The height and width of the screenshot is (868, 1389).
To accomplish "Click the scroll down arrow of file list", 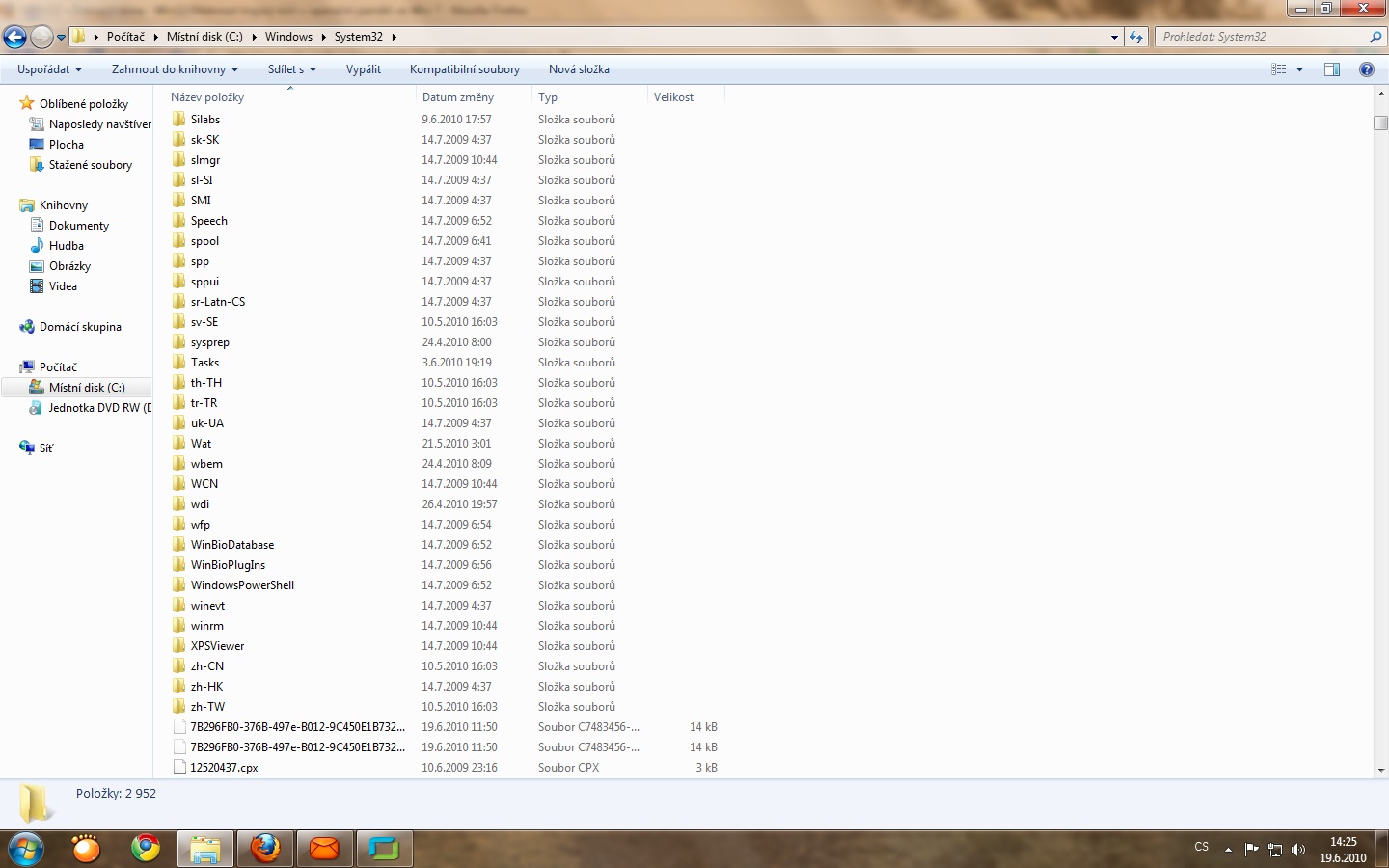I will pyautogui.click(x=1380, y=771).
